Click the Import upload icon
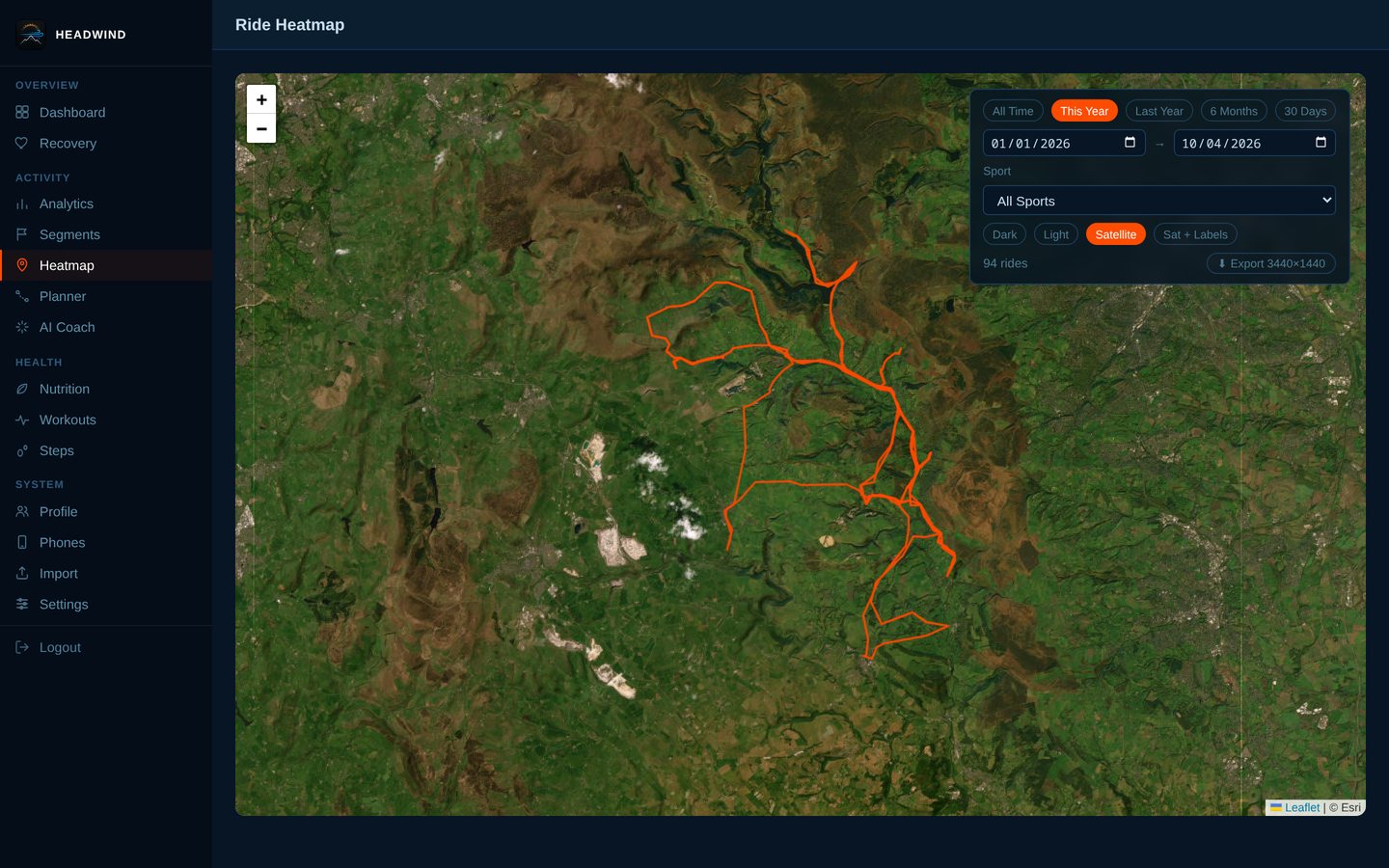 (22, 574)
